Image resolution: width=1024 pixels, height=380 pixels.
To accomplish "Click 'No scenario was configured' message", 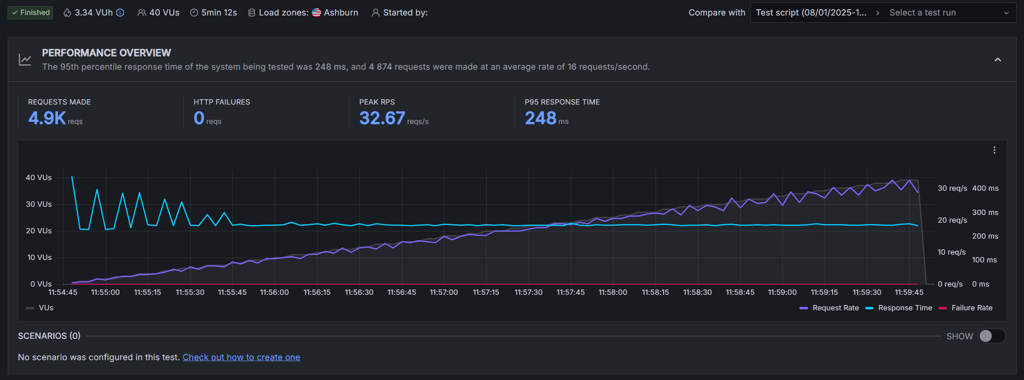I will click(99, 357).
